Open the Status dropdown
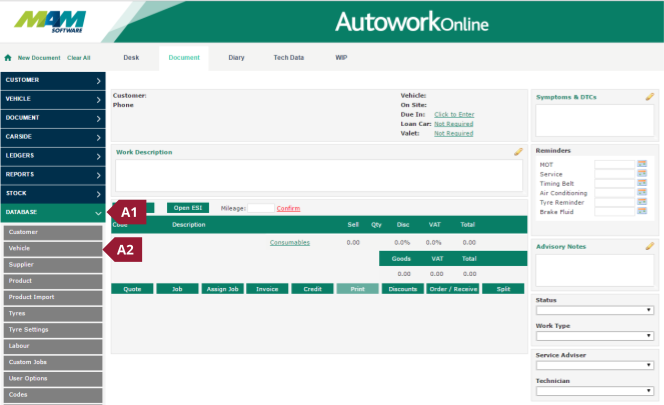Image resolution: width=664 pixels, height=405 pixels. coord(594,310)
